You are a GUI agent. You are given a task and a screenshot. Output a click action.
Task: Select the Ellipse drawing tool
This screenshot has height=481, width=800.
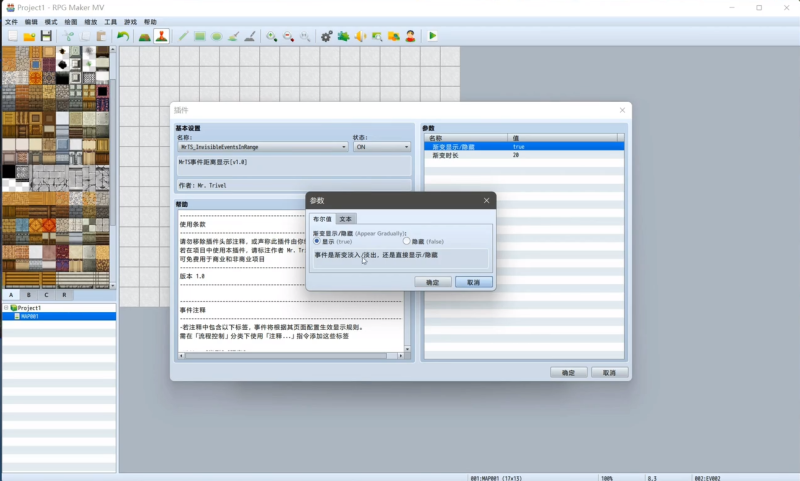(x=217, y=36)
